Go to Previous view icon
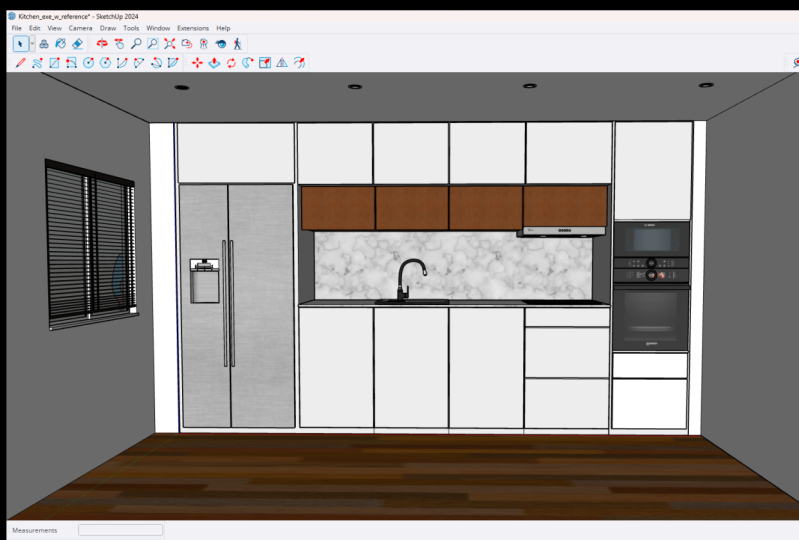Viewport: 799px width, 540px height. 187,44
